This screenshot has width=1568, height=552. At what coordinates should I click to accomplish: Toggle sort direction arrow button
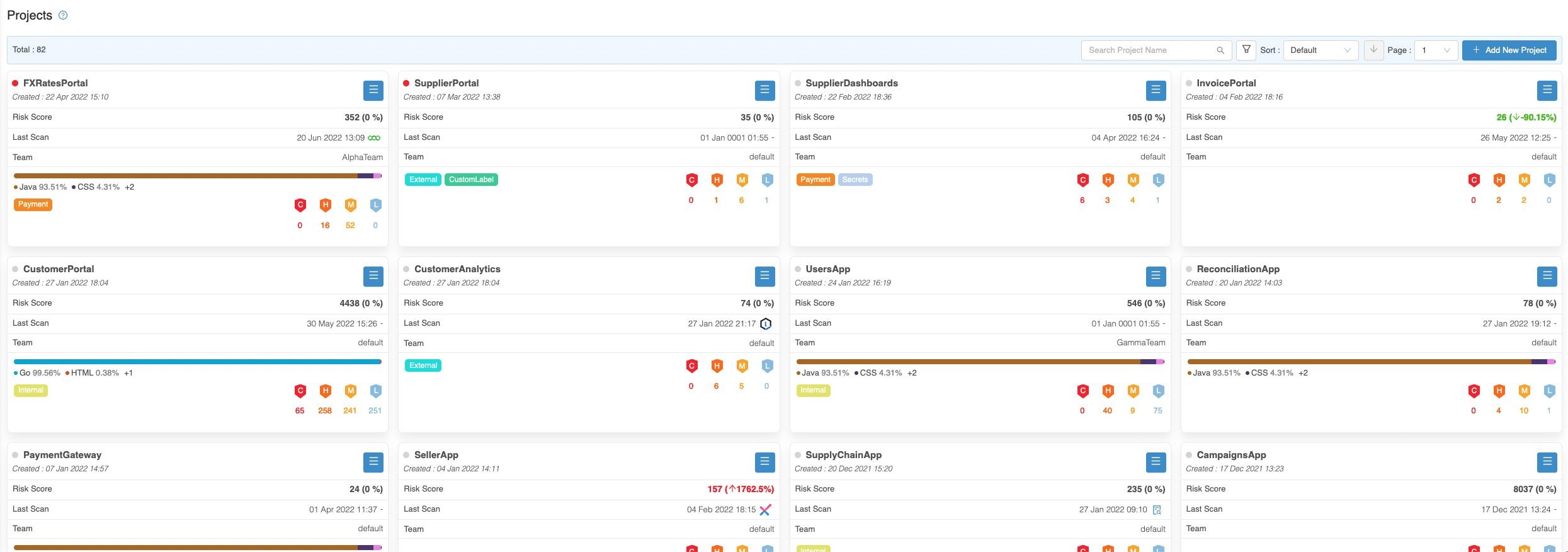click(1373, 50)
